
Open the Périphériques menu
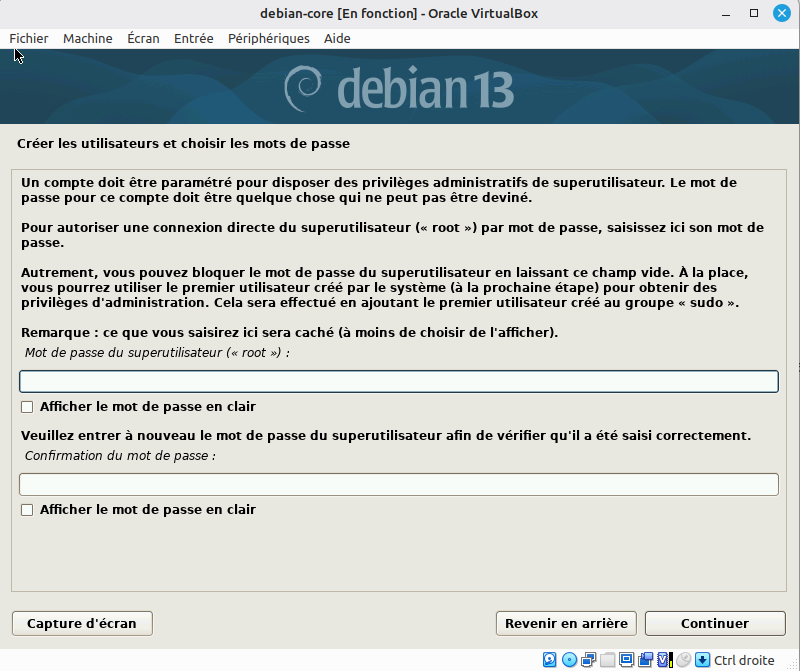pos(268,38)
